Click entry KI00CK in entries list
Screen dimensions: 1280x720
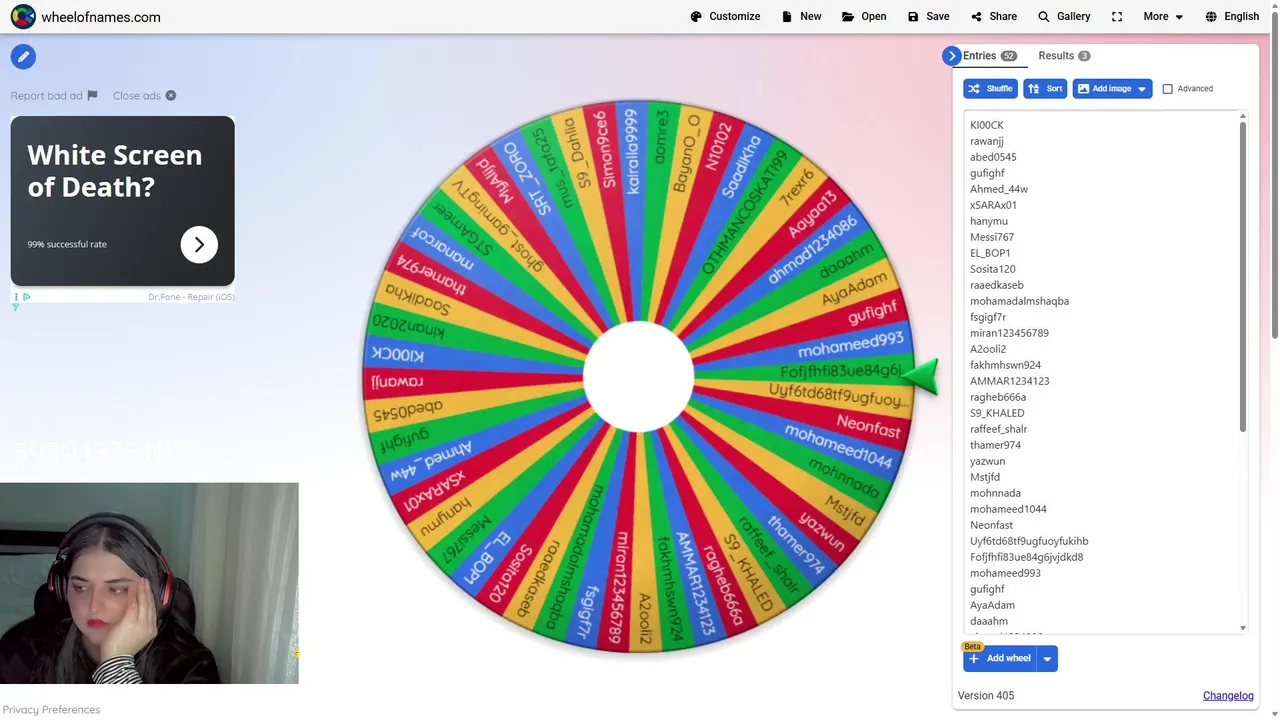pyautogui.click(x=987, y=125)
